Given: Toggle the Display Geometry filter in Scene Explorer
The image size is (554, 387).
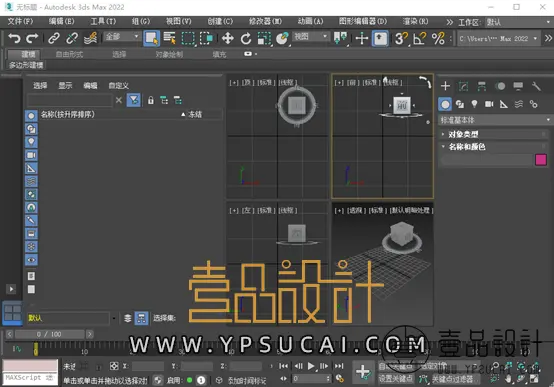Looking at the screenshot, I should tap(31, 116).
